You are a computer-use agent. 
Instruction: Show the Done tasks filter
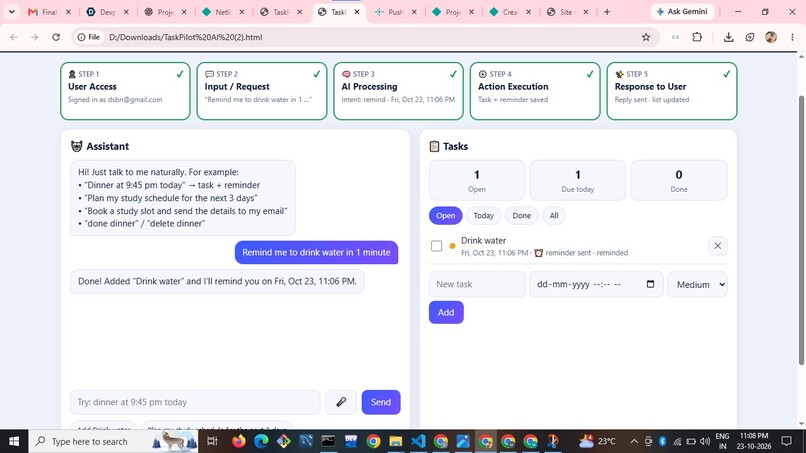[x=521, y=215]
